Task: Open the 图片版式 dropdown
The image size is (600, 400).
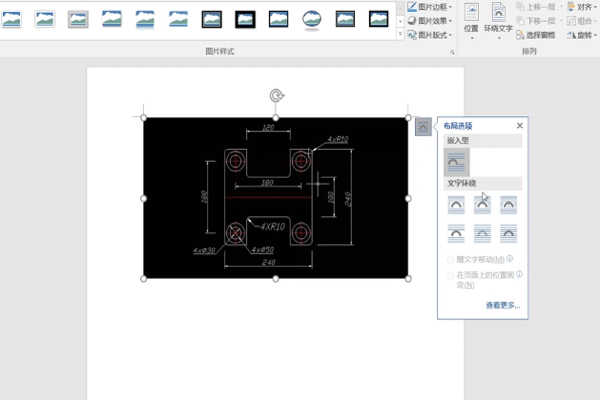Action: [430, 34]
